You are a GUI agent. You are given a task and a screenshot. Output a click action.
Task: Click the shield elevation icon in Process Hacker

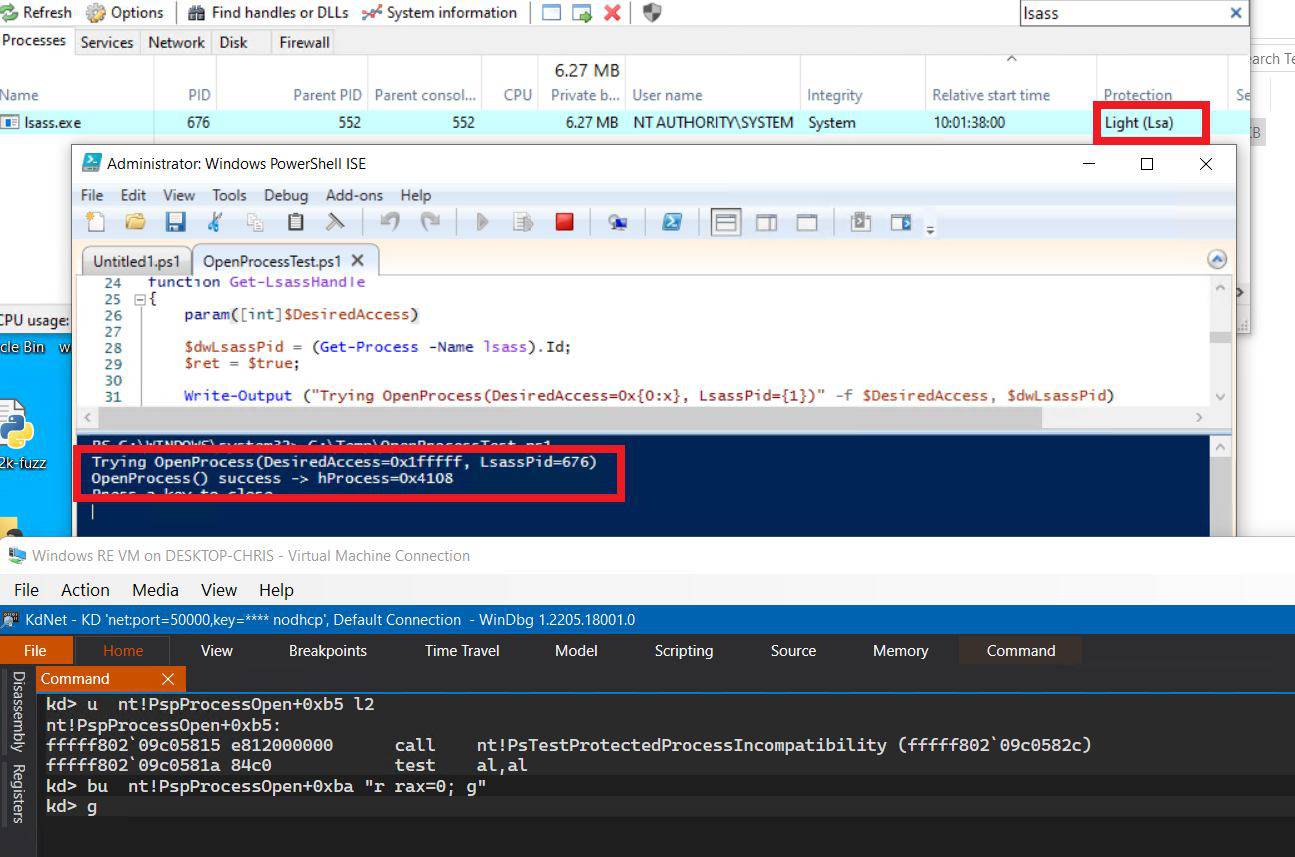pyautogui.click(x=651, y=12)
